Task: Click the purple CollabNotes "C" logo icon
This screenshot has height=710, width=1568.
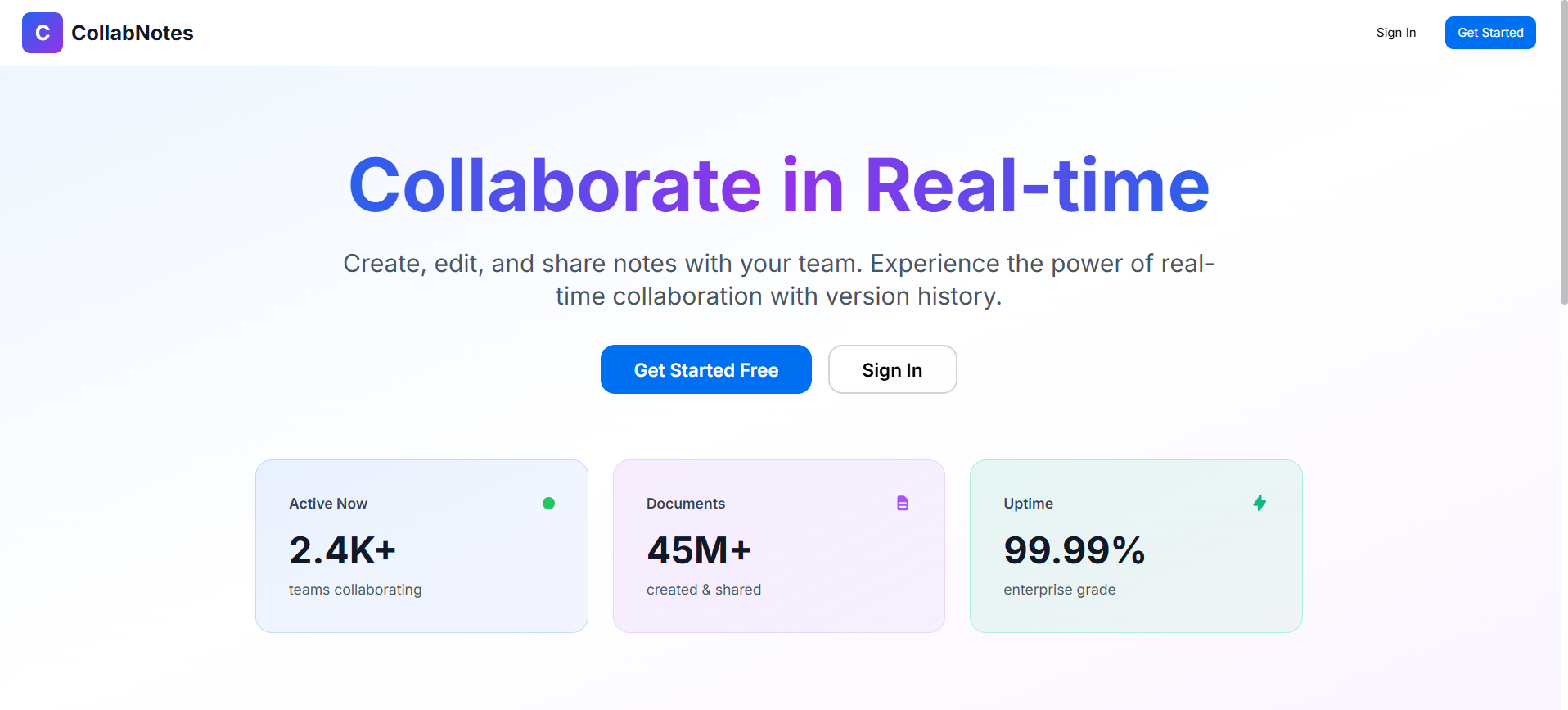Action: pyautogui.click(x=43, y=33)
